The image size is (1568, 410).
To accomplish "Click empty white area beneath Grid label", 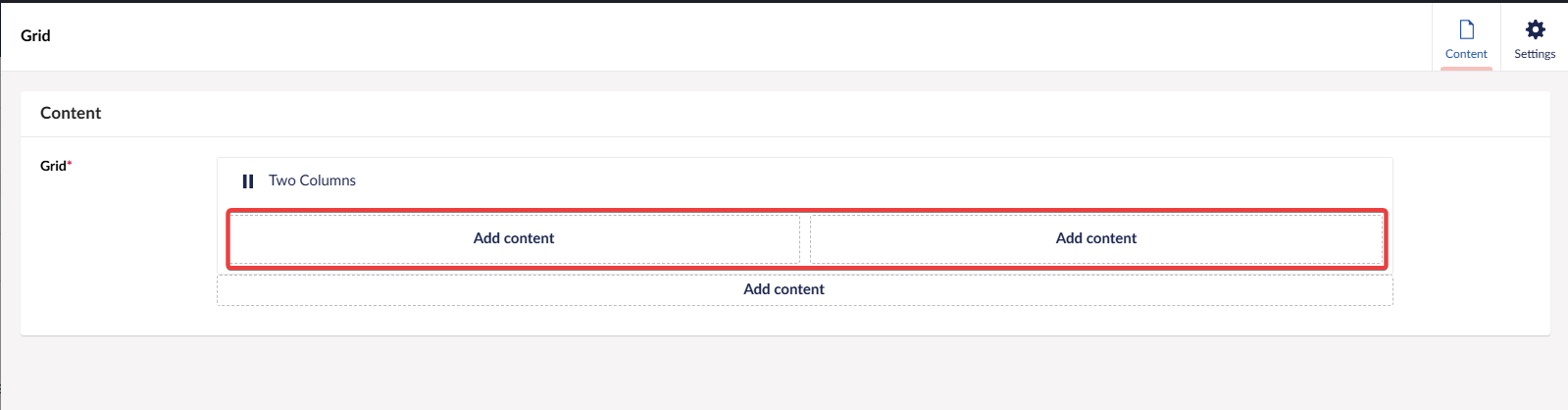I will click(x=108, y=255).
